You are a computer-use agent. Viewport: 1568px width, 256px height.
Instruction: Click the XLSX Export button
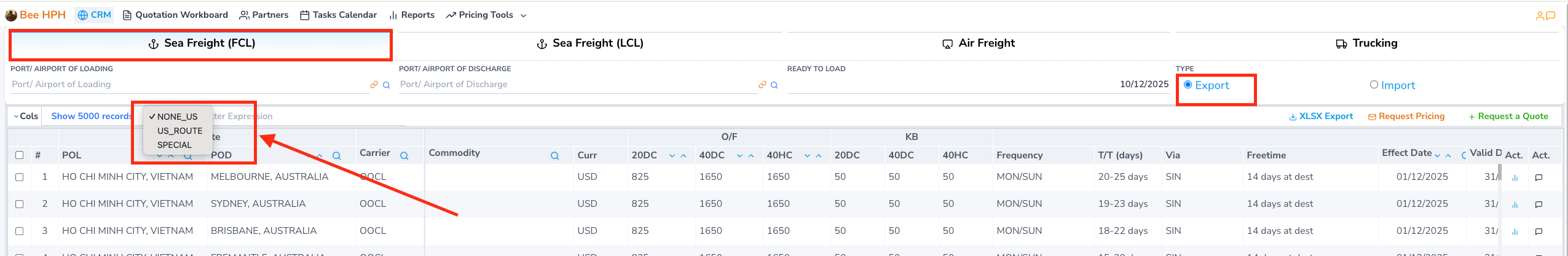point(1321,116)
